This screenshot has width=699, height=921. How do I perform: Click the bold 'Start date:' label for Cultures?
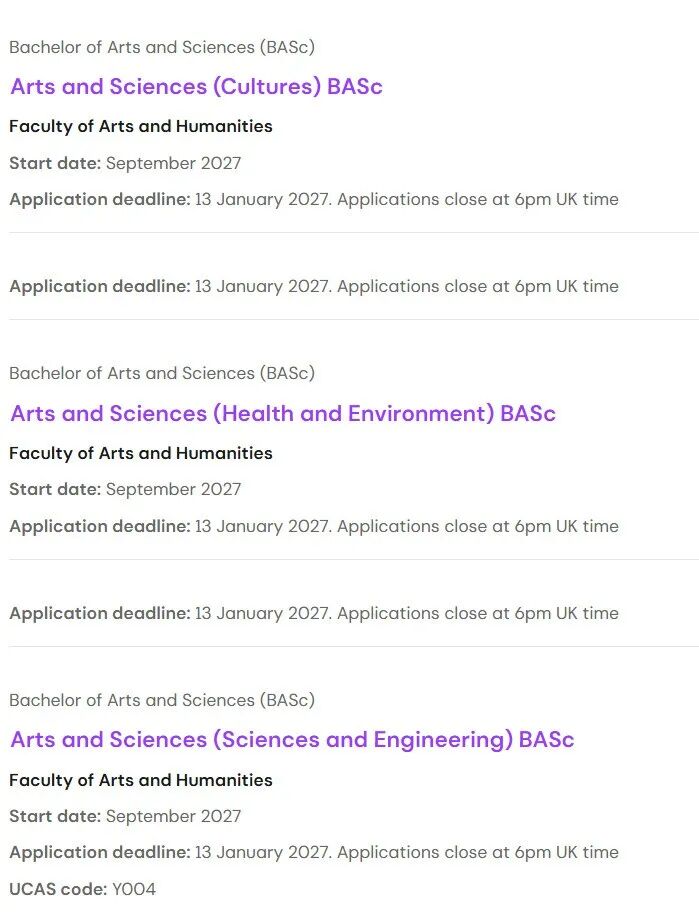55,163
